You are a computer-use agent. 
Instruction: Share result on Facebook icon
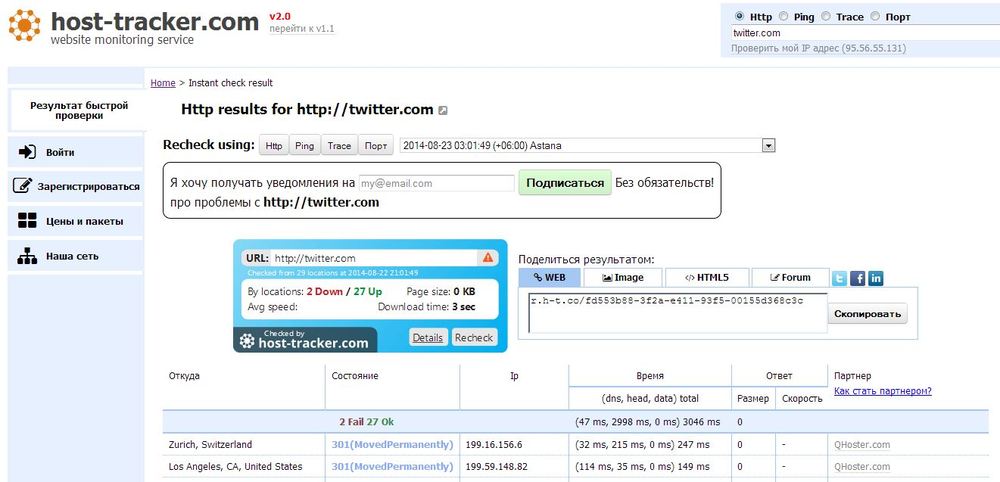[x=858, y=278]
